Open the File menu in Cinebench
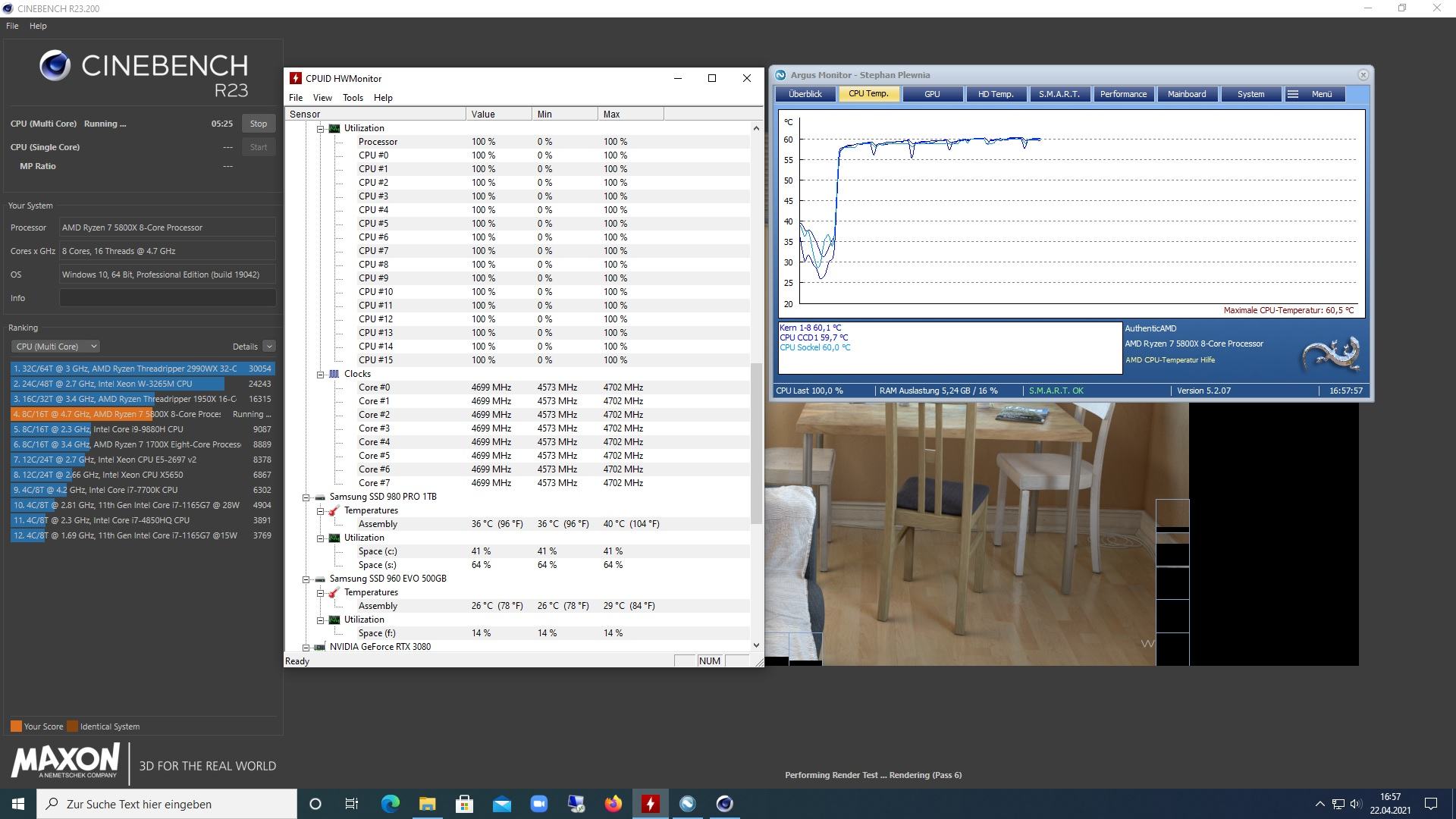Screen dimensions: 1456x819 pos(12,26)
